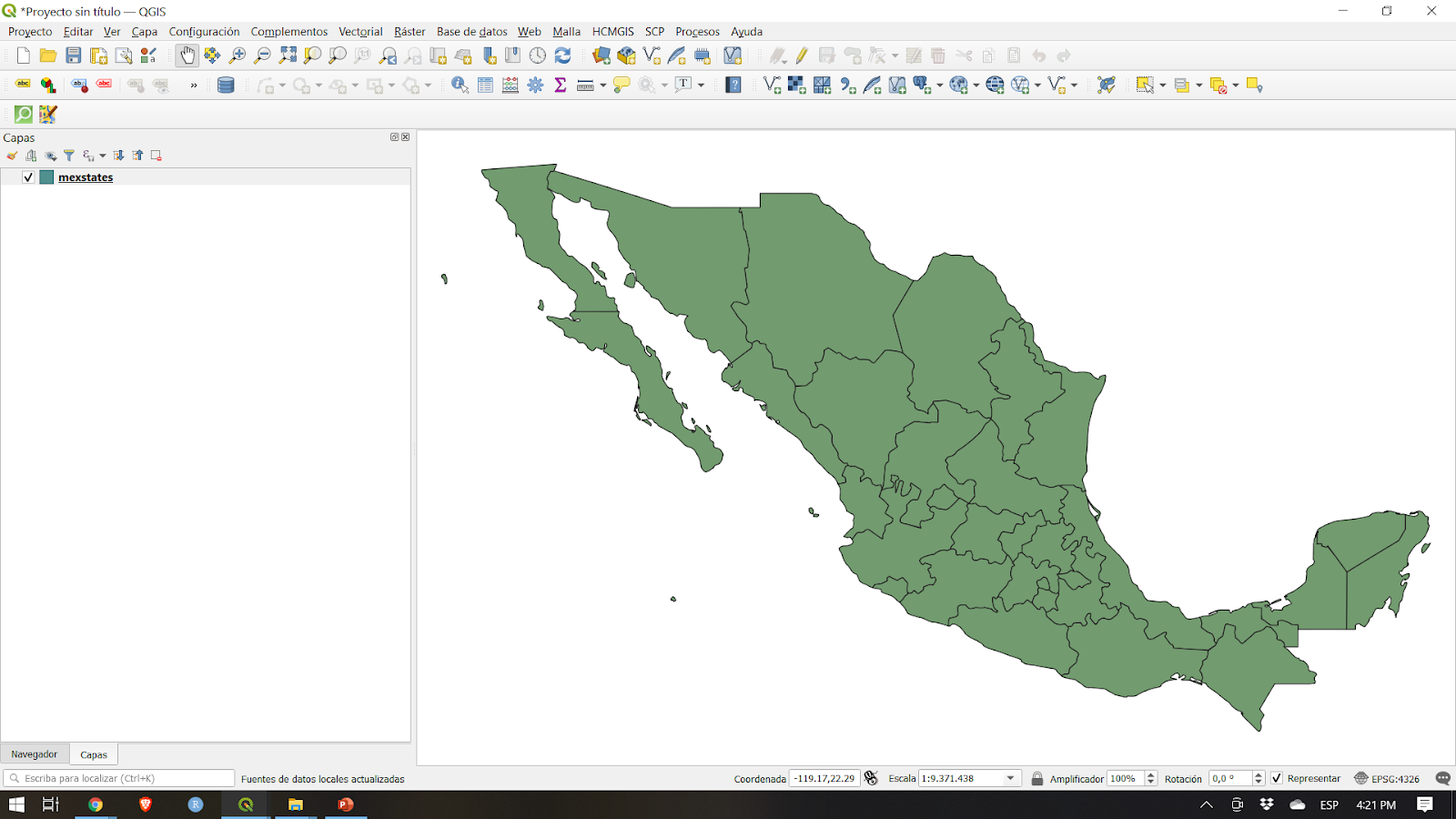This screenshot has height=819, width=1456.
Task: Expand the measure tool dropdown arrow
Action: pyautogui.click(x=603, y=86)
